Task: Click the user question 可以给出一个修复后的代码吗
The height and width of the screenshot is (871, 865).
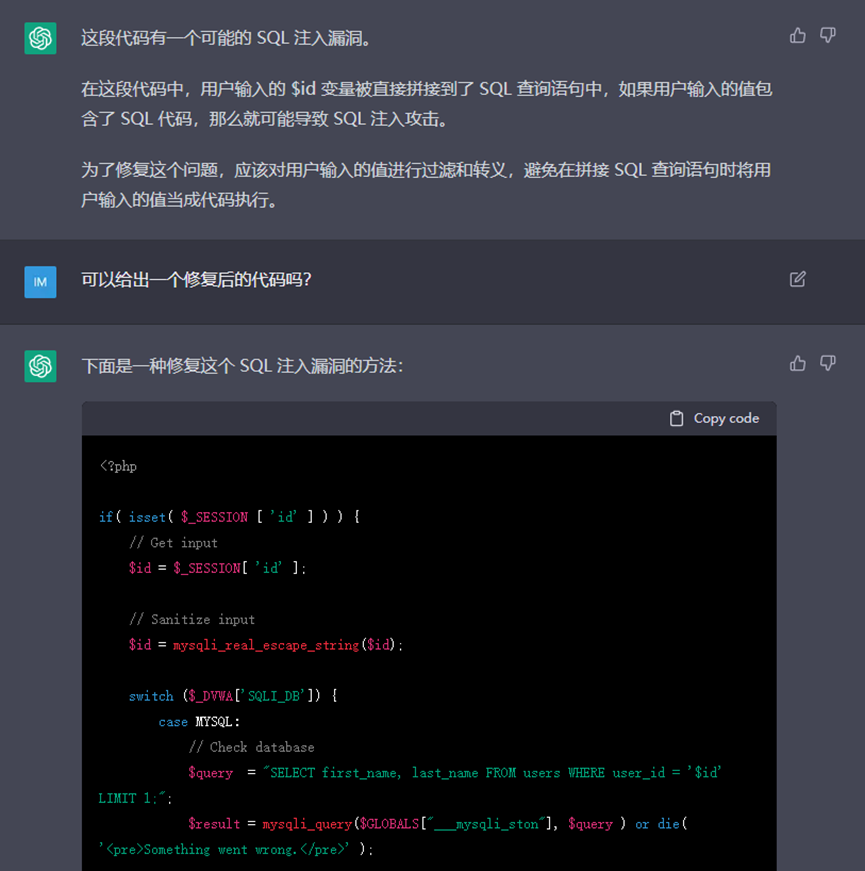Action: pos(196,280)
